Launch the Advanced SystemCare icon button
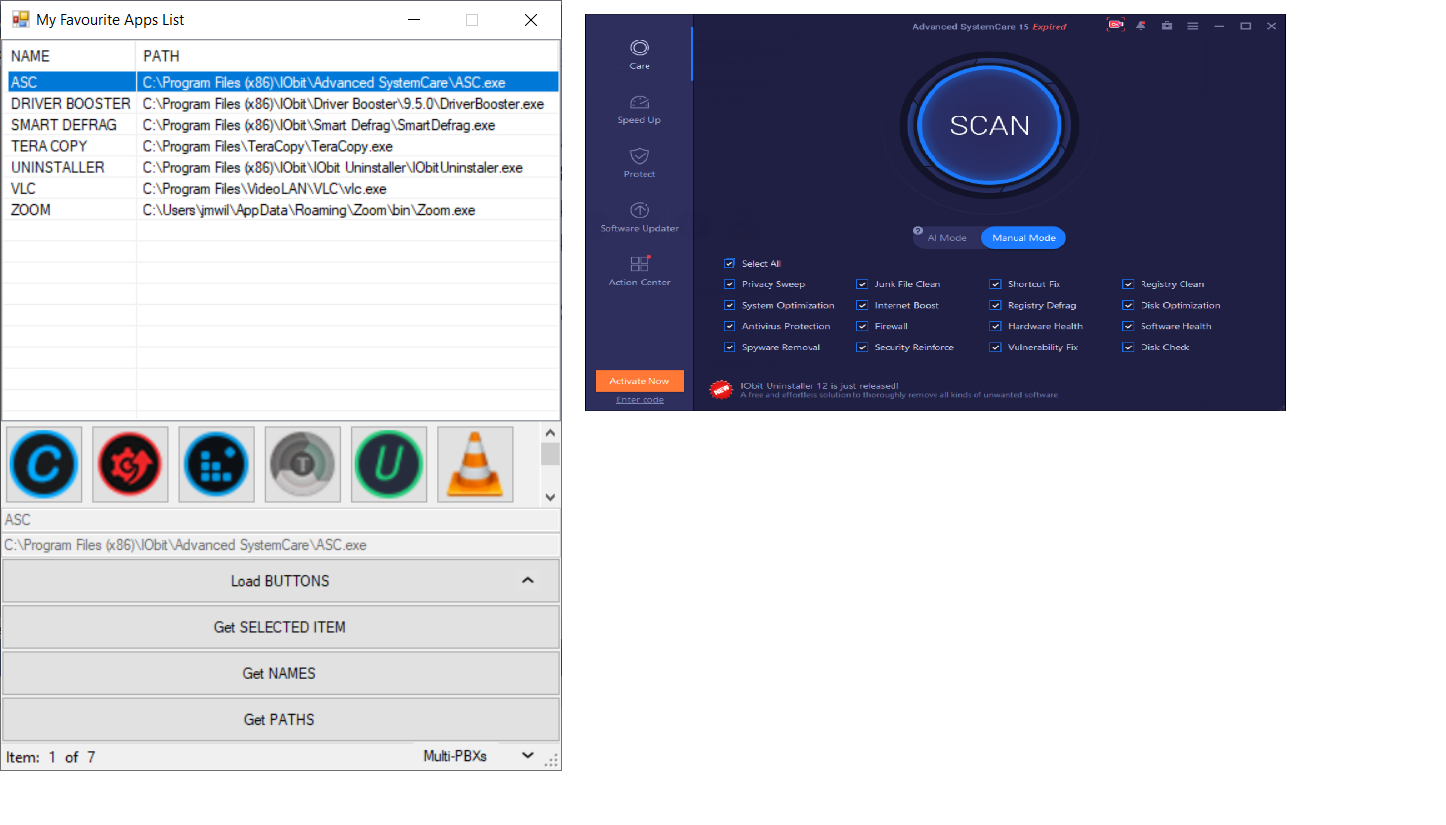The image size is (1446, 825). click(x=44, y=464)
